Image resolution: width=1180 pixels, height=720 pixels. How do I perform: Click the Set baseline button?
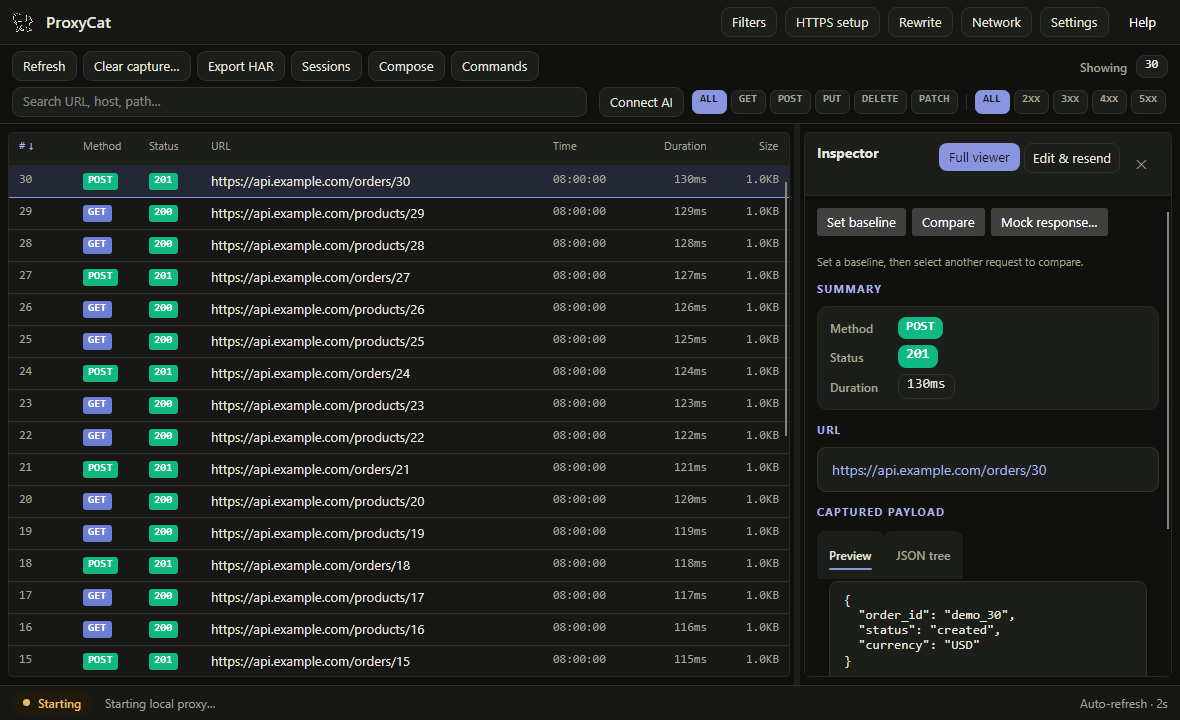point(861,222)
